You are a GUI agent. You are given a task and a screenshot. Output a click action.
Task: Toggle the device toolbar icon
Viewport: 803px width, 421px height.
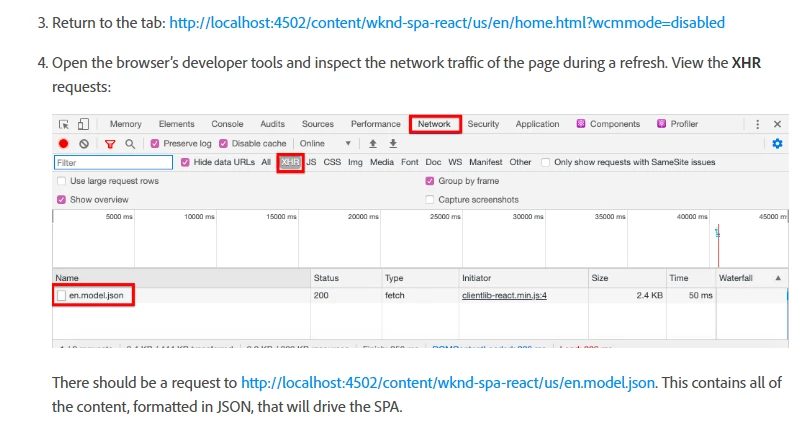(x=83, y=124)
